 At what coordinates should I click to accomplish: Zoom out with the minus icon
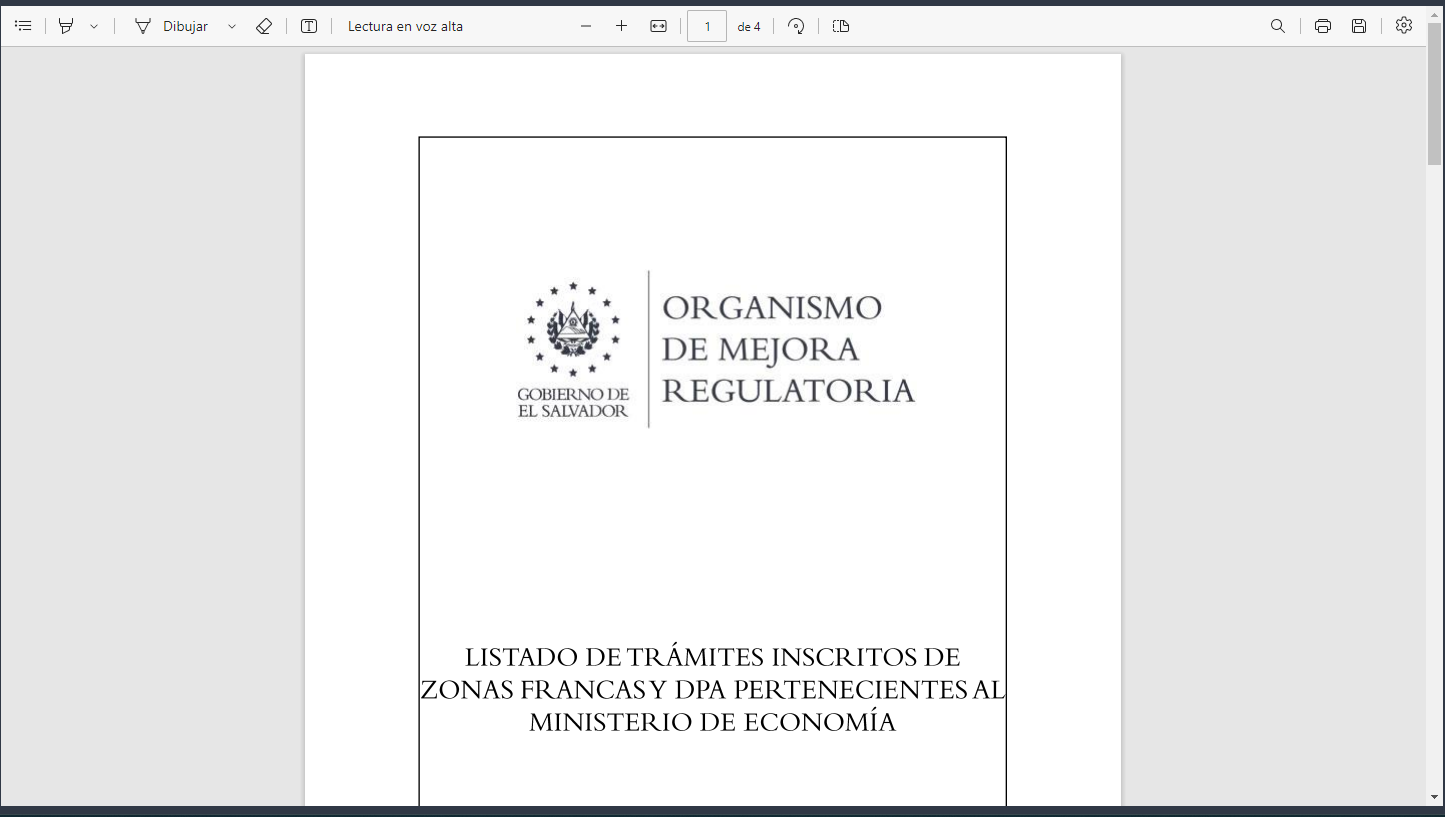point(586,26)
